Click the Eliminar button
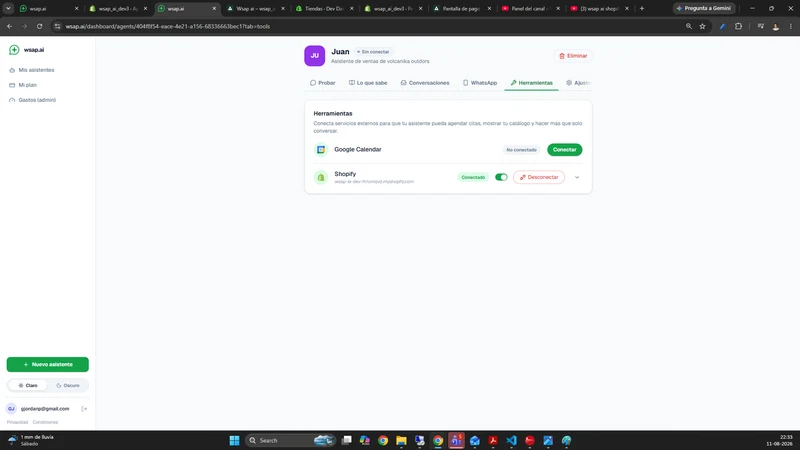 pyautogui.click(x=573, y=56)
